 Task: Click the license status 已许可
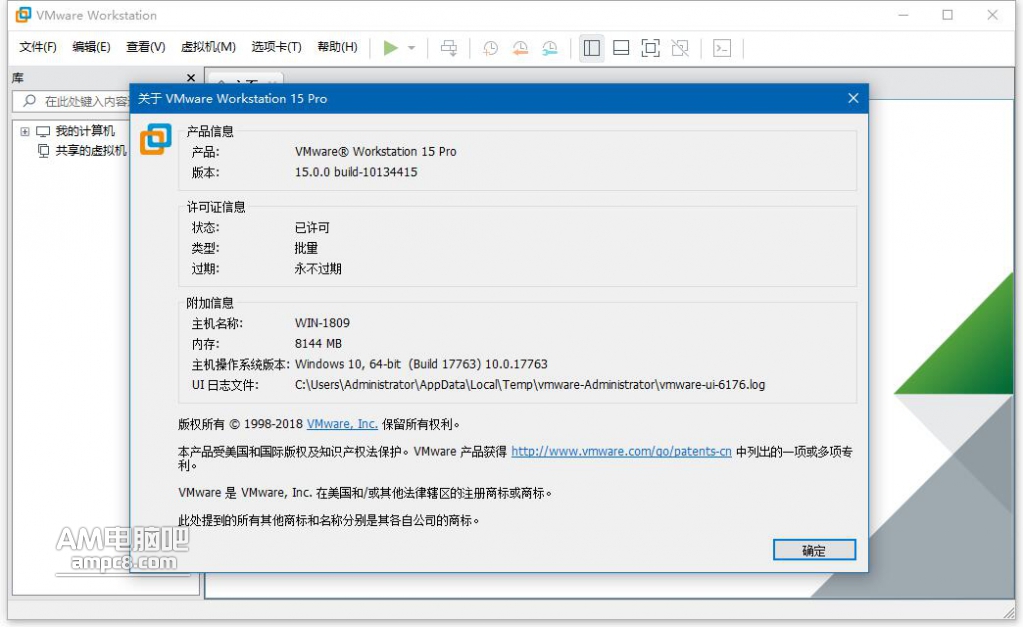click(312, 228)
